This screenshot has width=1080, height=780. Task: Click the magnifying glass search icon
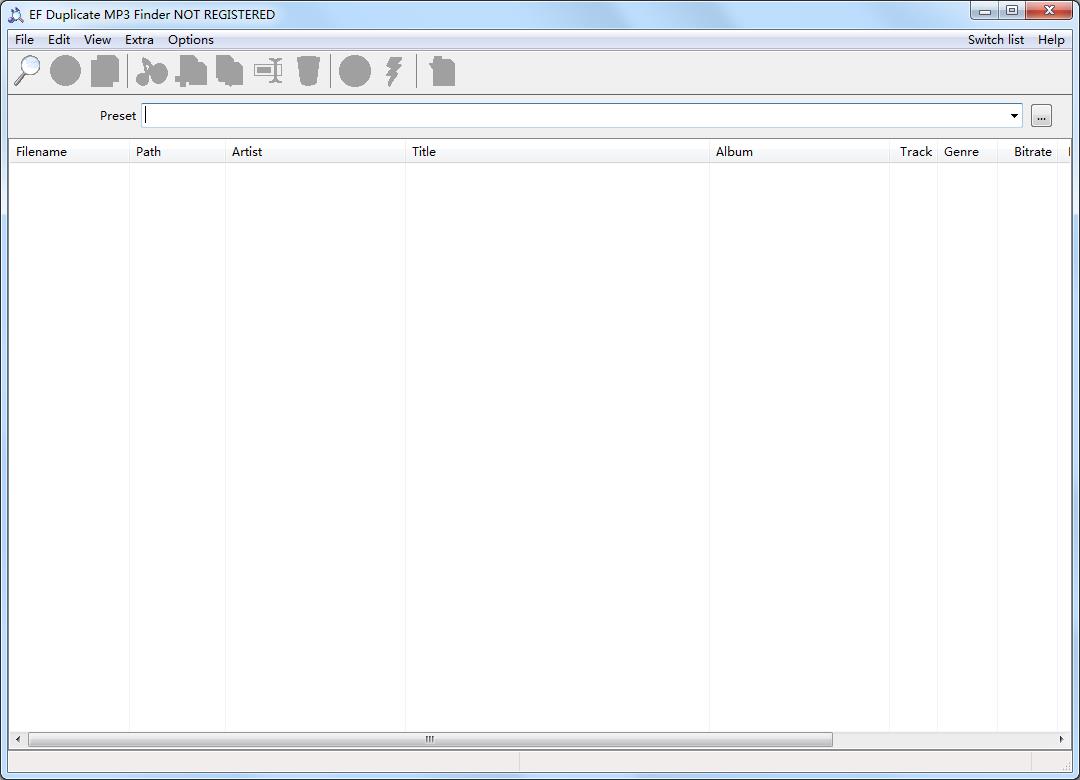[27, 71]
